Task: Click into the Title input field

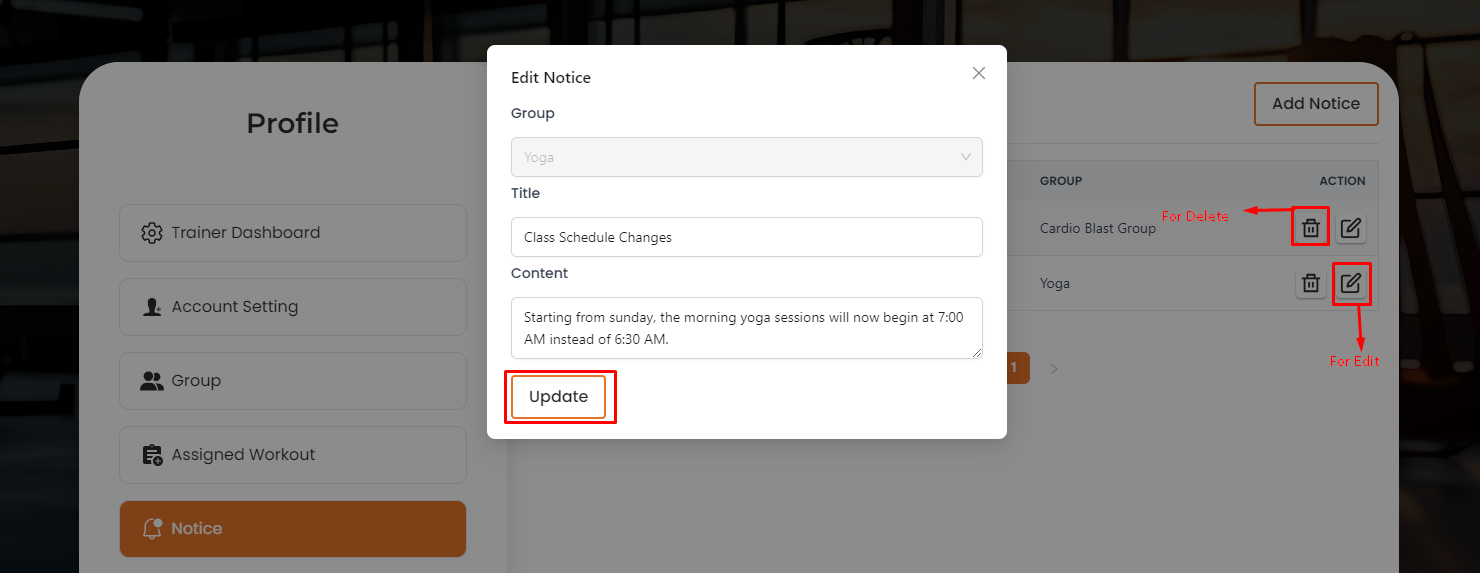Action: click(x=745, y=237)
